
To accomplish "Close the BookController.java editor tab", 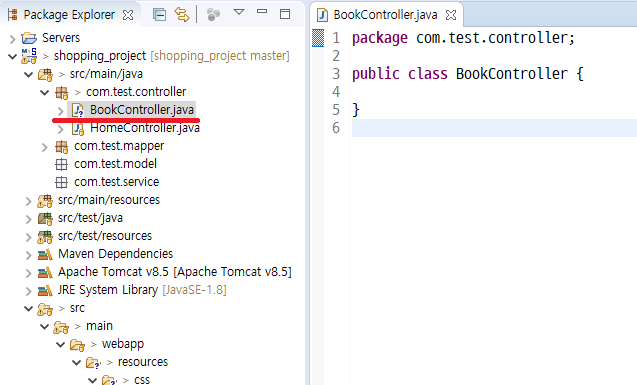I will coord(451,15).
